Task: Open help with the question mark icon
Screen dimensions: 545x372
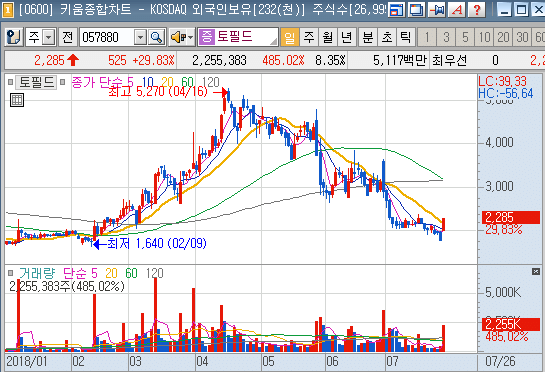Action: point(477,10)
